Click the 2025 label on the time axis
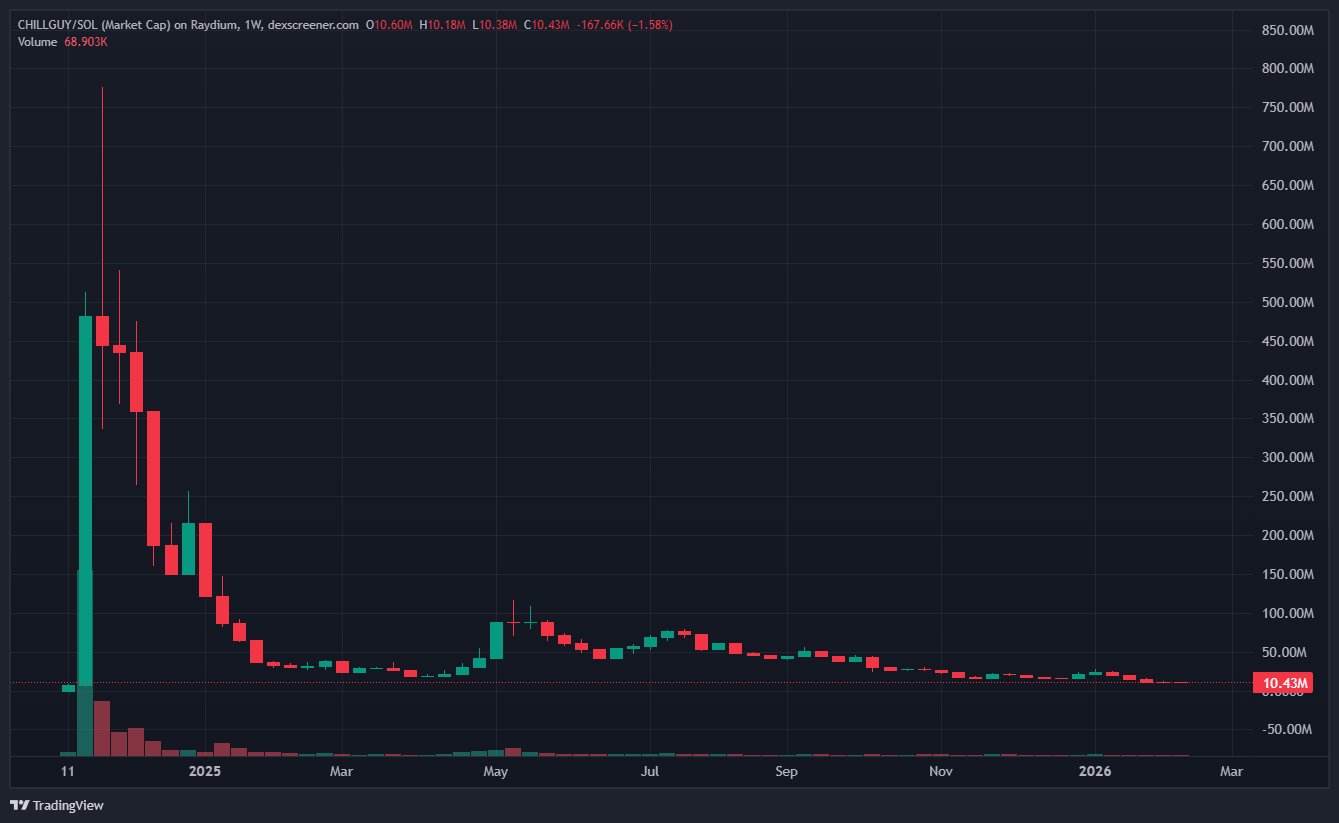 point(205,772)
